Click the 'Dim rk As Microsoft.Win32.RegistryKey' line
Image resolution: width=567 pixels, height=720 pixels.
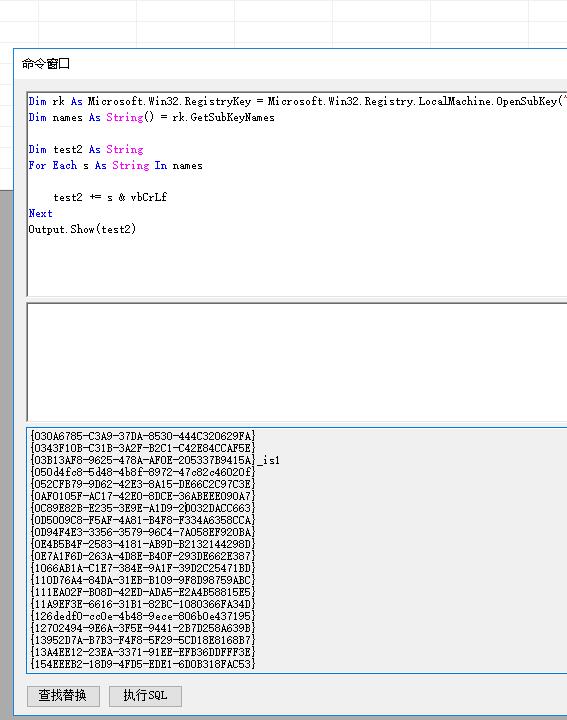click(x=298, y=101)
